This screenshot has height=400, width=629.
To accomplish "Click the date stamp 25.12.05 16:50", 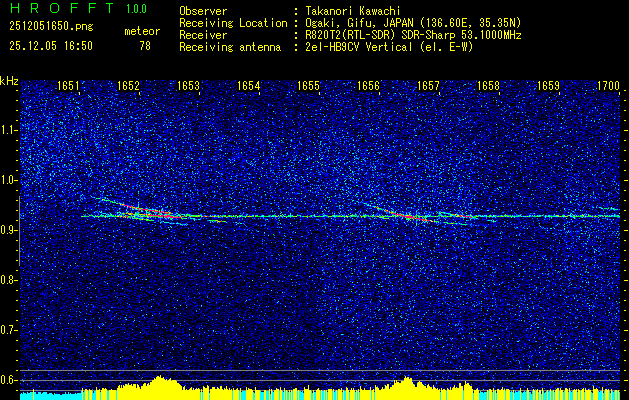I will point(51,46).
